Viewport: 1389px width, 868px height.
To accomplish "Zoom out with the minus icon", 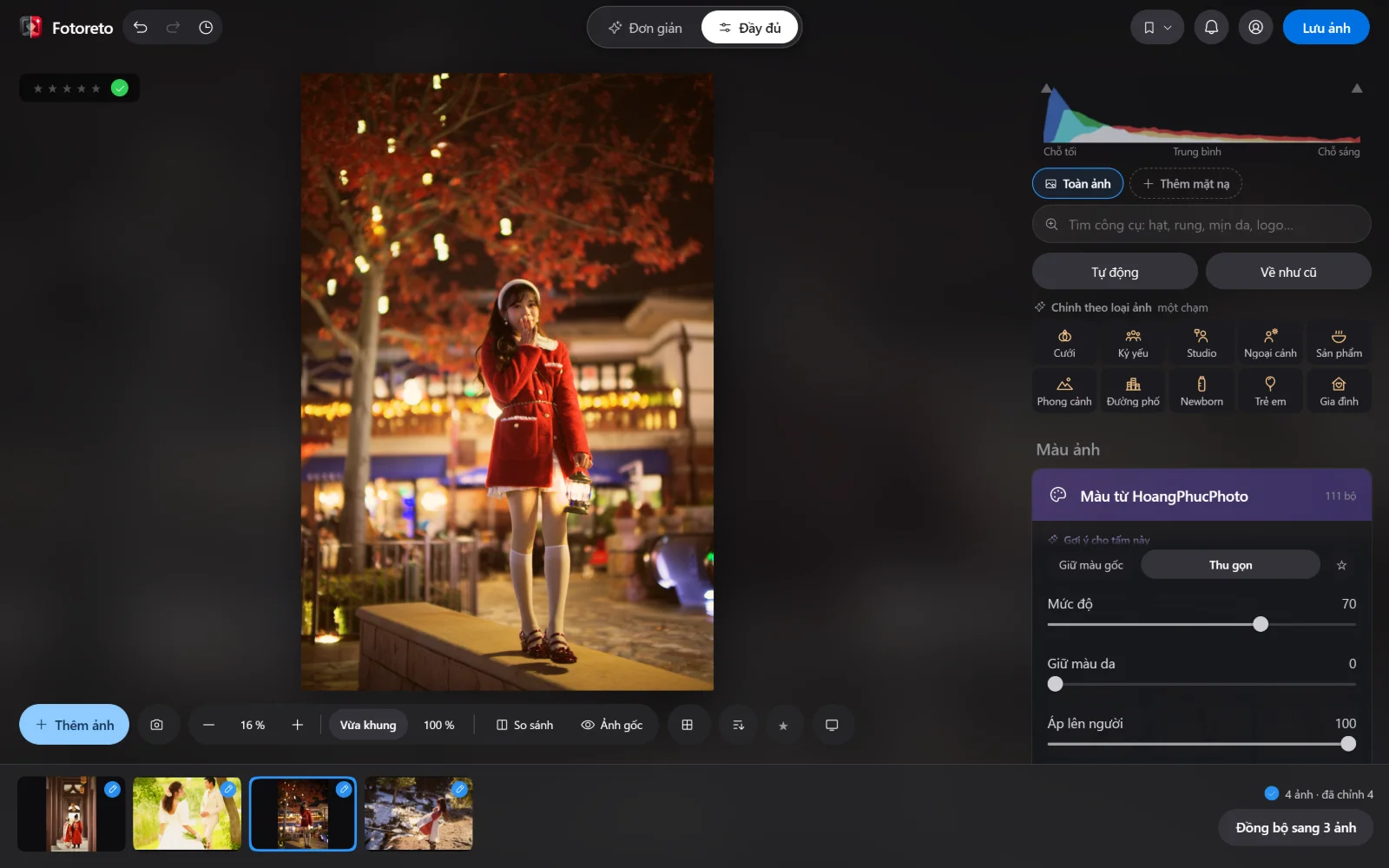I will [x=208, y=725].
